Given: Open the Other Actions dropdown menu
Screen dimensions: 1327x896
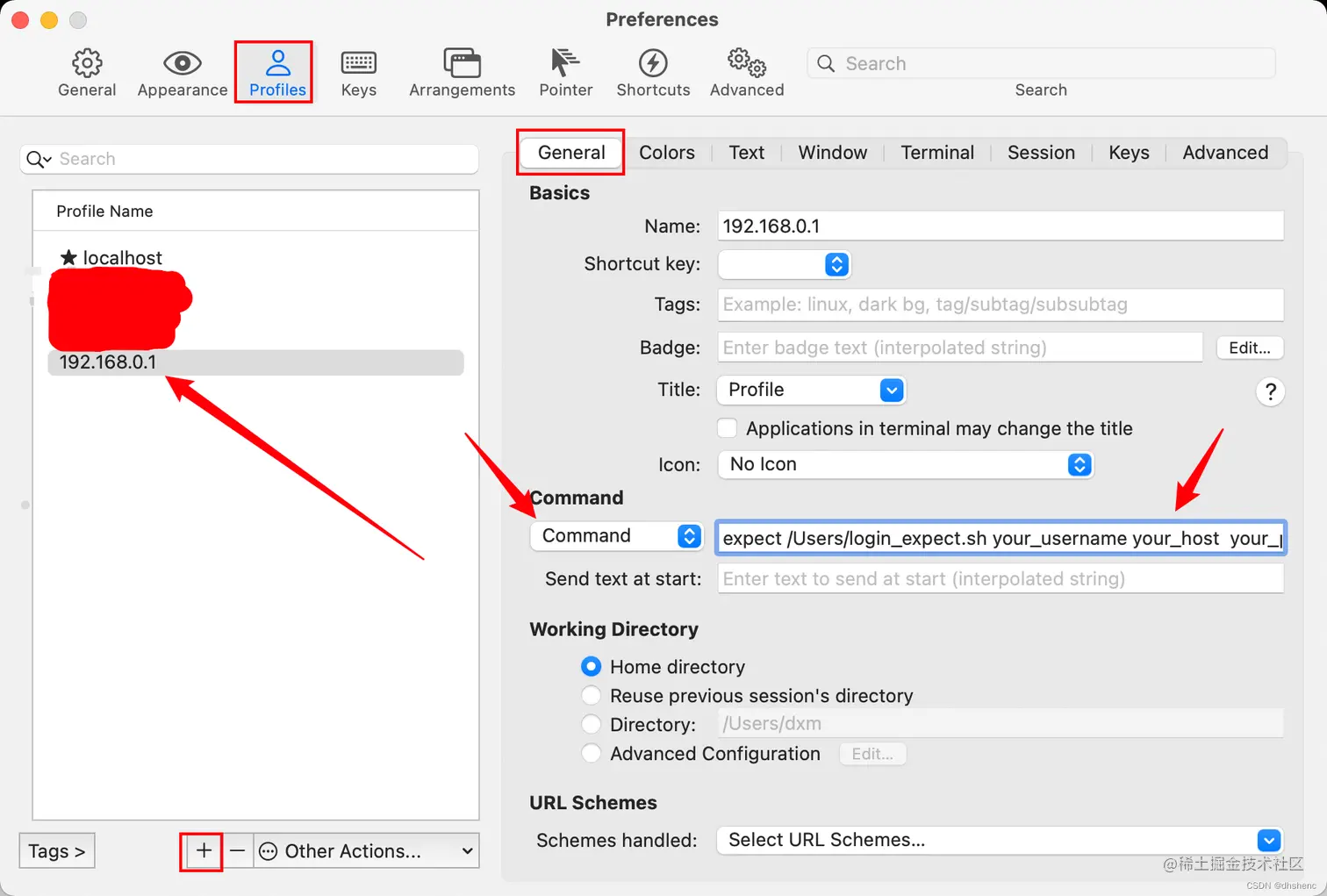Looking at the screenshot, I should tap(367, 850).
